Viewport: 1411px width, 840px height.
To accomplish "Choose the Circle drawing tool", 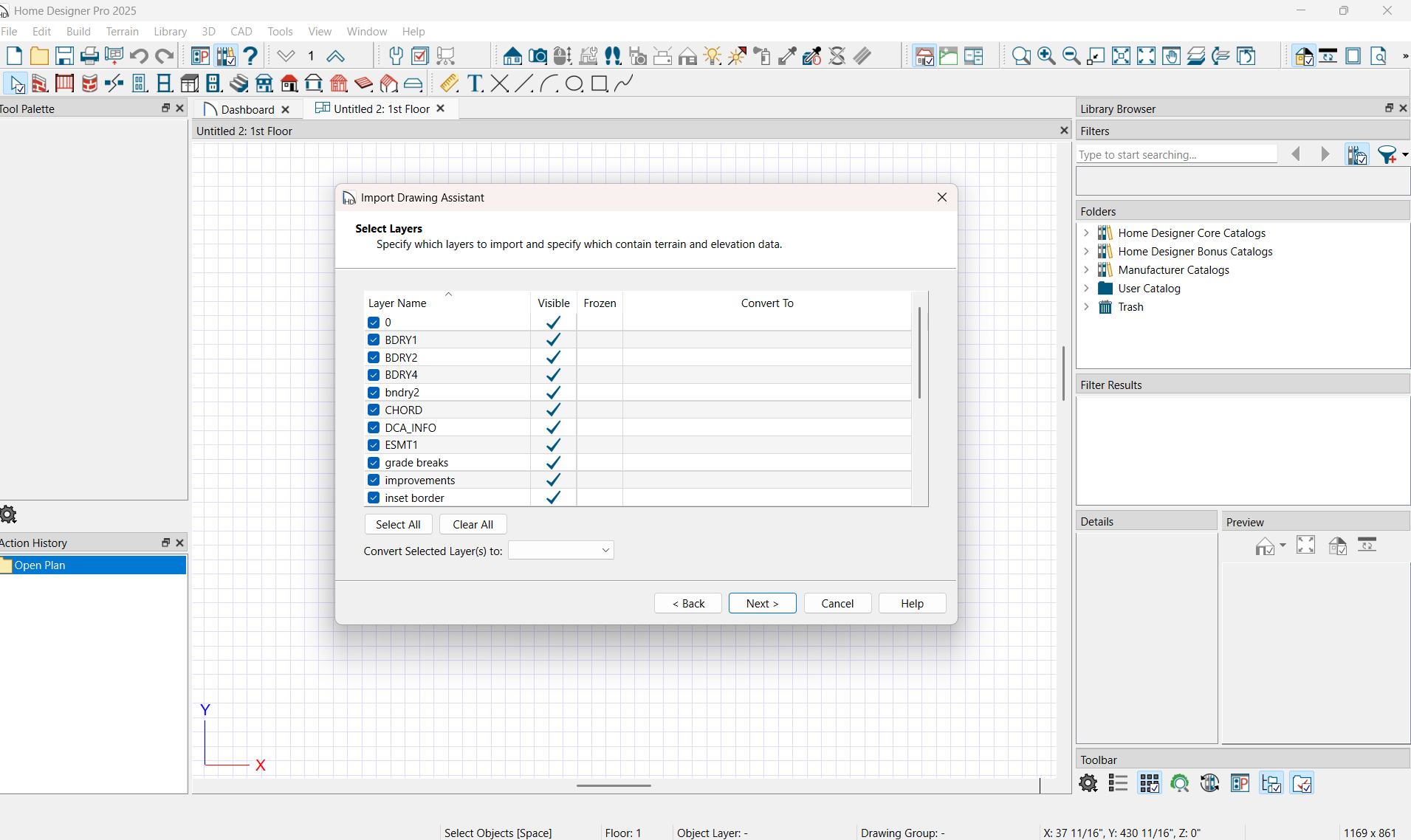I will pyautogui.click(x=574, y=83).
